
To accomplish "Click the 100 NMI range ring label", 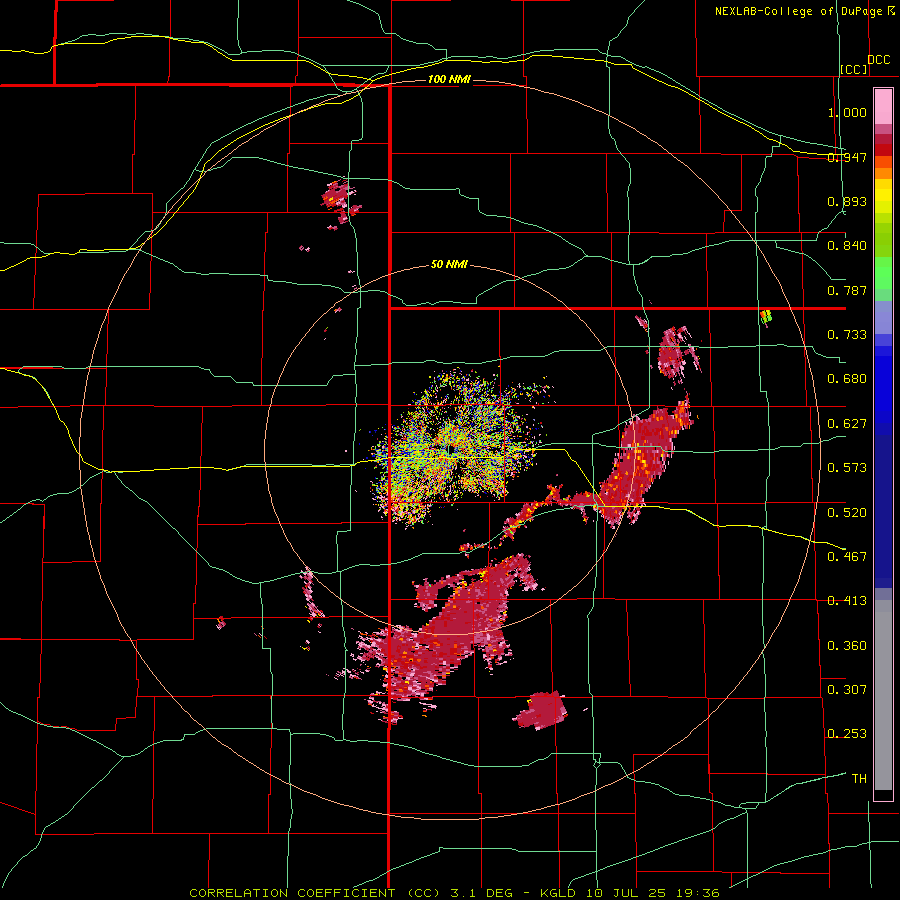I will click(449, 79).
